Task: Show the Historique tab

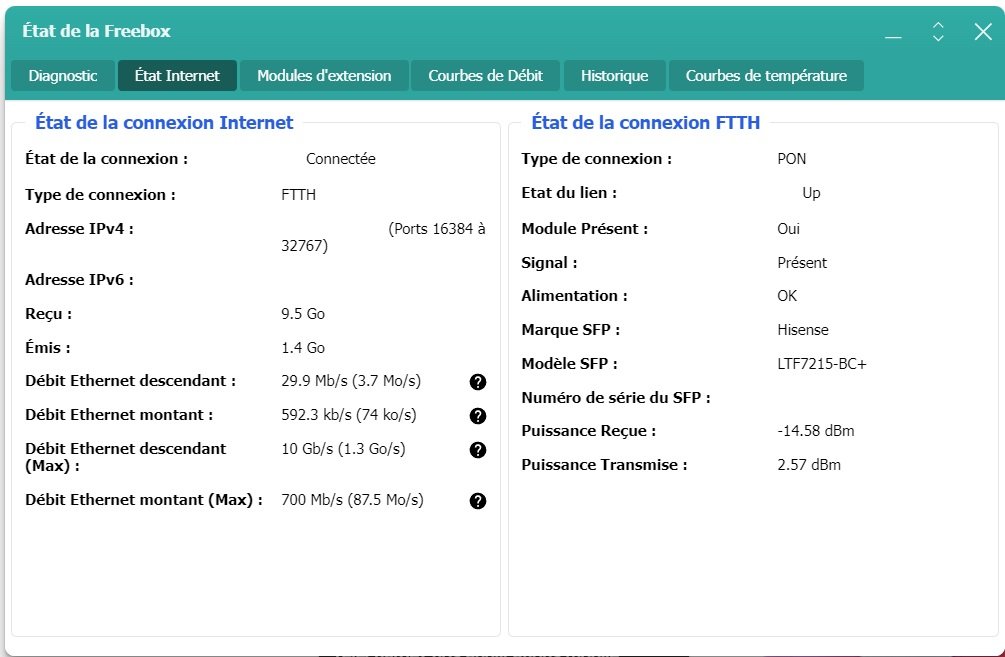Action: [614, 76]
